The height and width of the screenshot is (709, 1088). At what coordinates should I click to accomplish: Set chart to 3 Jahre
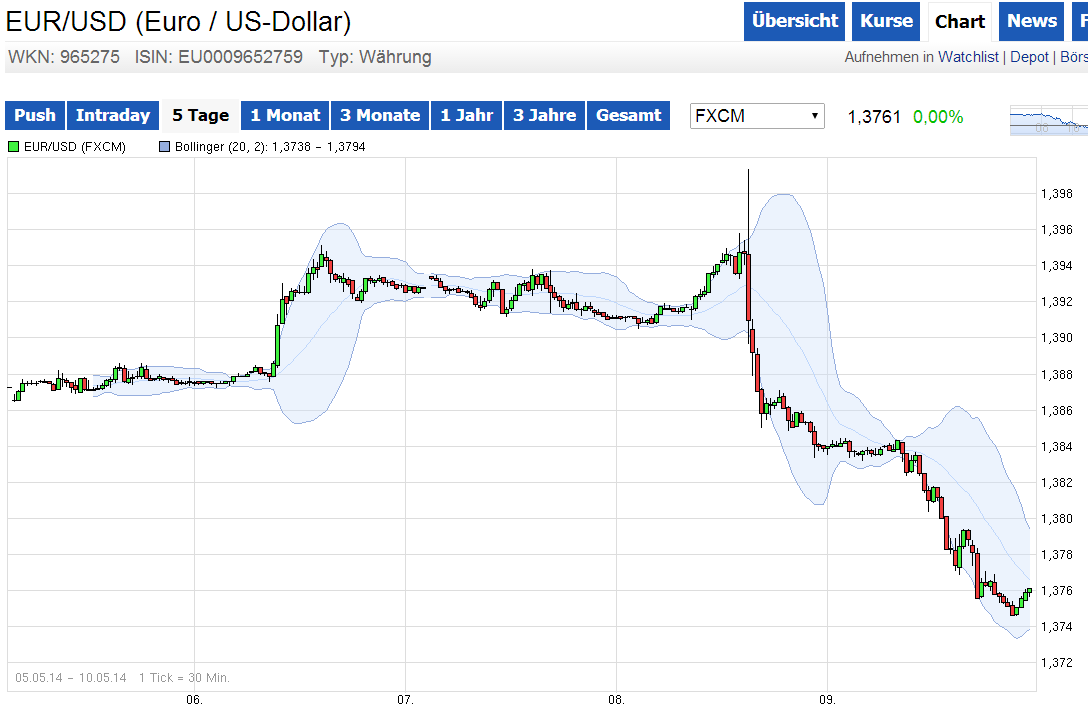coord(545,116)
